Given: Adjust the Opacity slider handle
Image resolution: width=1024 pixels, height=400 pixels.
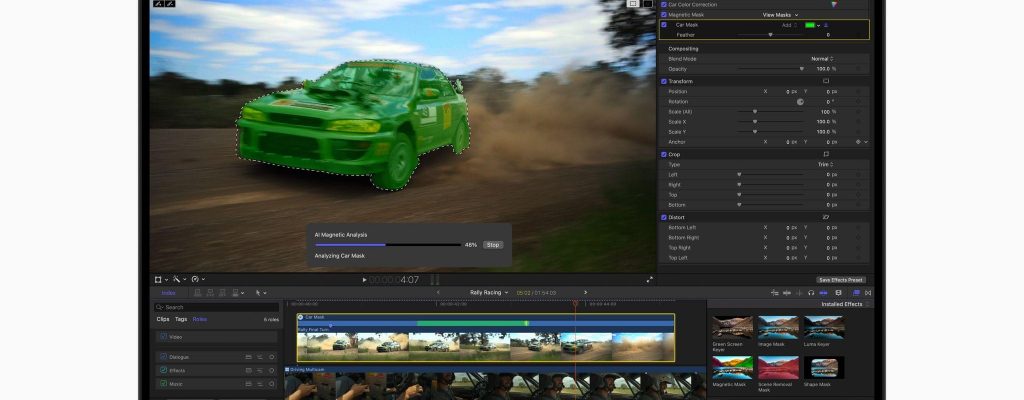Looking at the screenshot, I should (801, 69).
